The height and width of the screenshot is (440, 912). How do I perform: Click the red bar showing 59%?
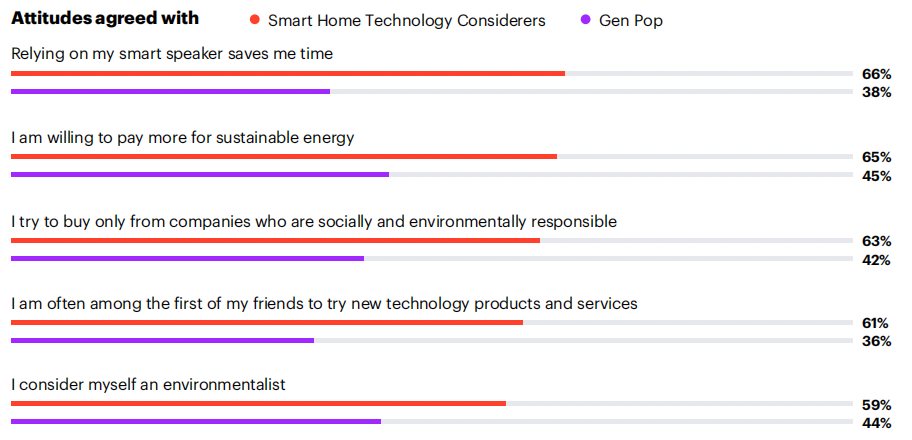click(258, 403)
